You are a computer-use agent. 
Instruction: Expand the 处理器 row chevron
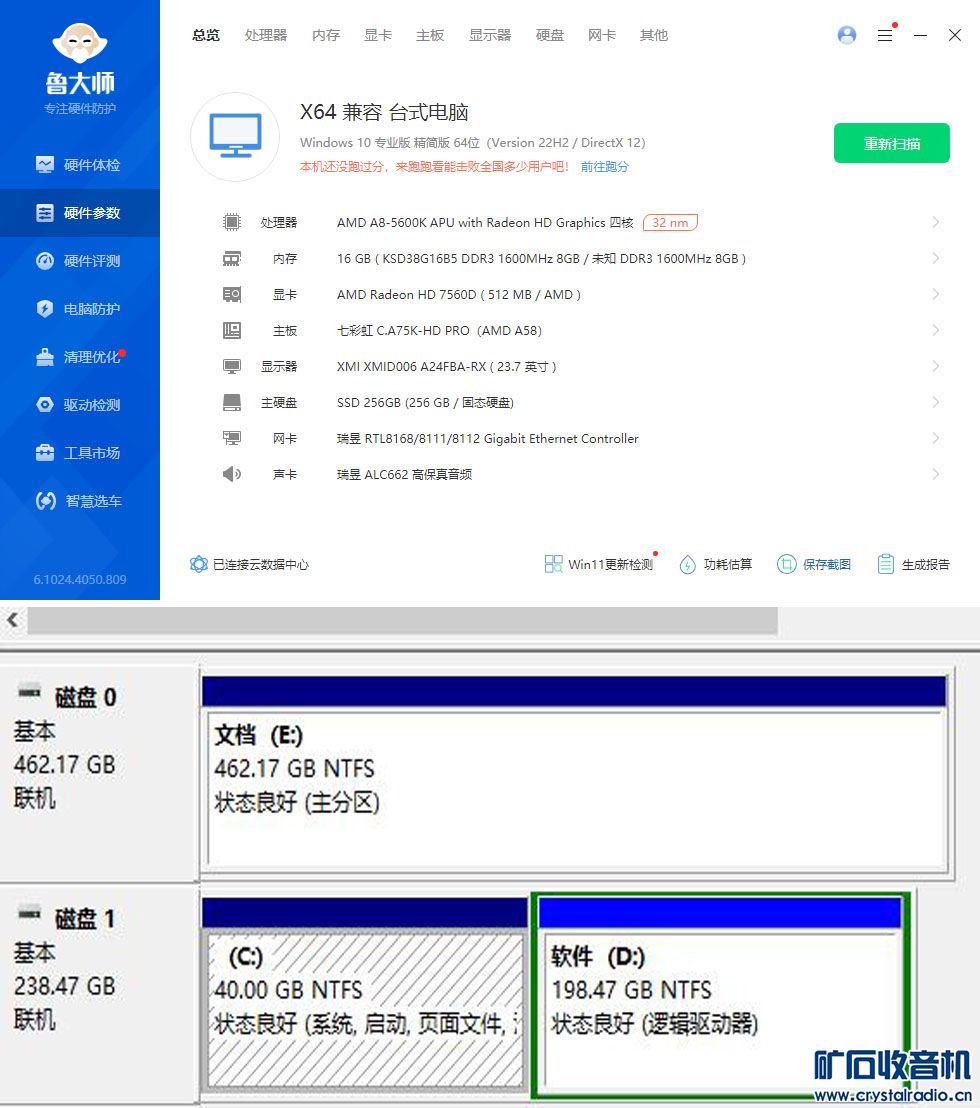(935, 222)
